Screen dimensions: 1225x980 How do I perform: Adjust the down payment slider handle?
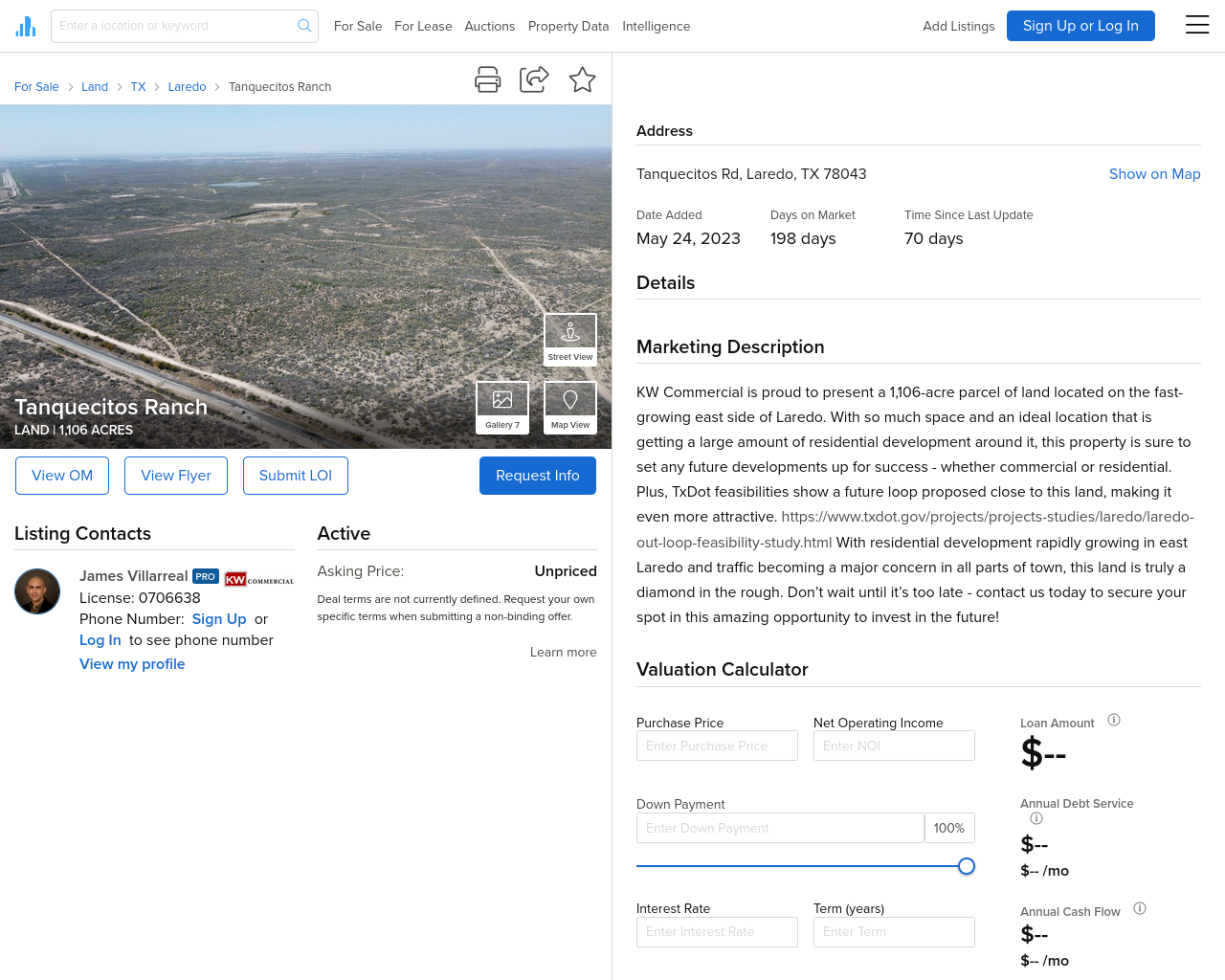pyautogui.click(x=967, y=866)
